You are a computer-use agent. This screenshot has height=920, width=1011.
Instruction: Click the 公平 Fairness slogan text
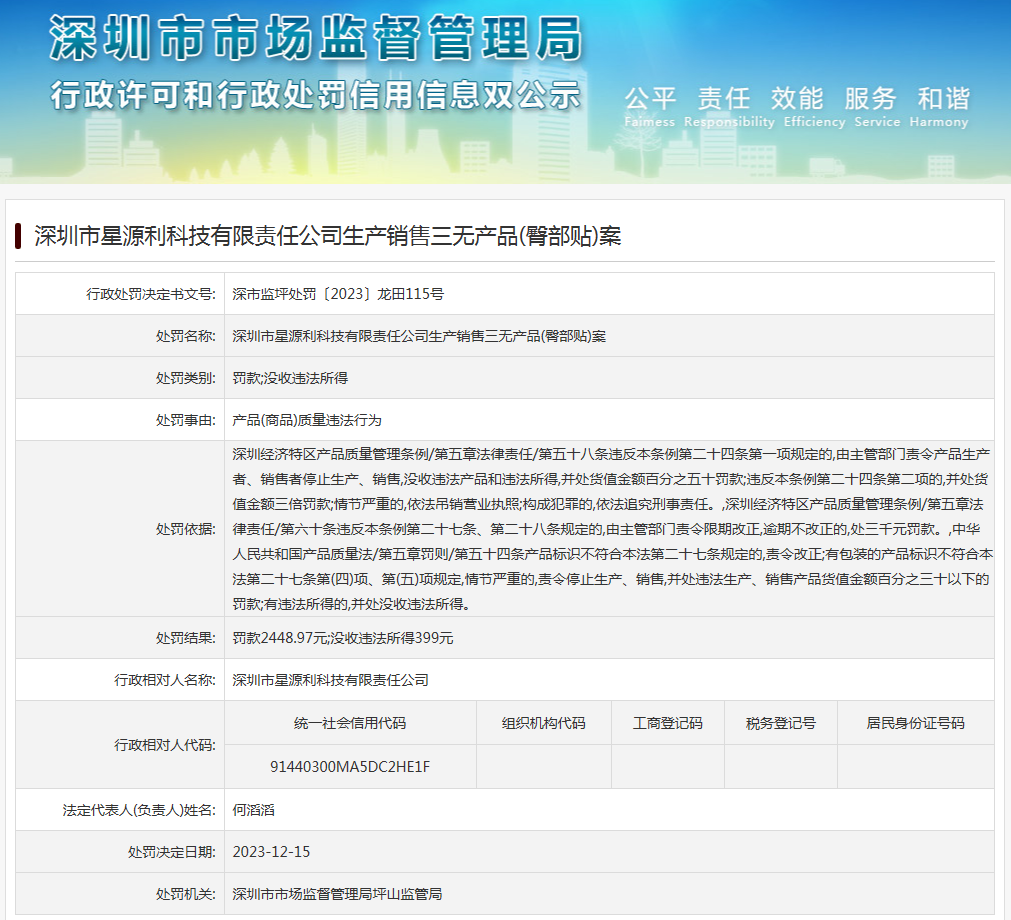coord(650,107)
